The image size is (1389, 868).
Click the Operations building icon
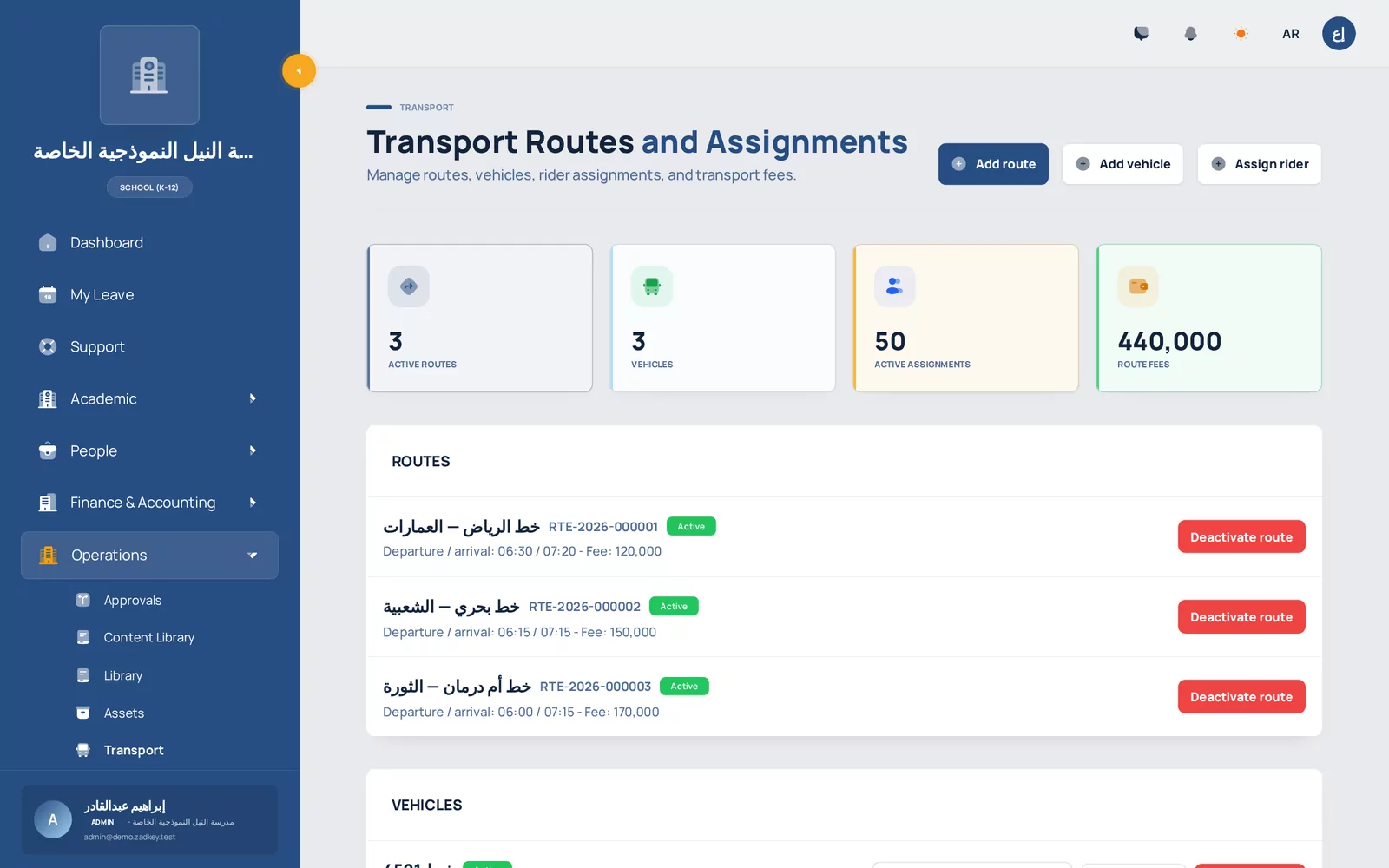tap(49, 556)
